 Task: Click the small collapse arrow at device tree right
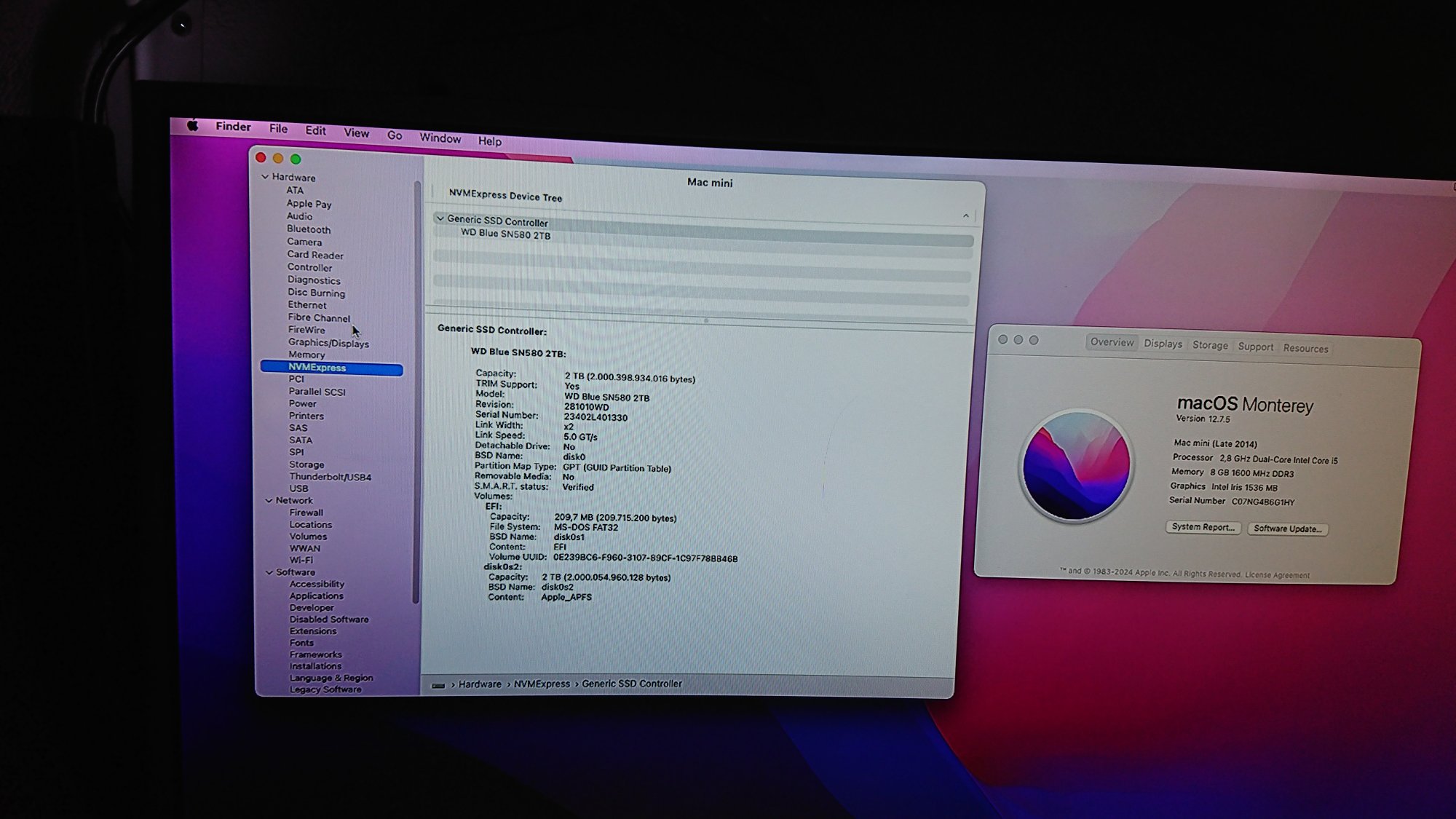(965, 215)
